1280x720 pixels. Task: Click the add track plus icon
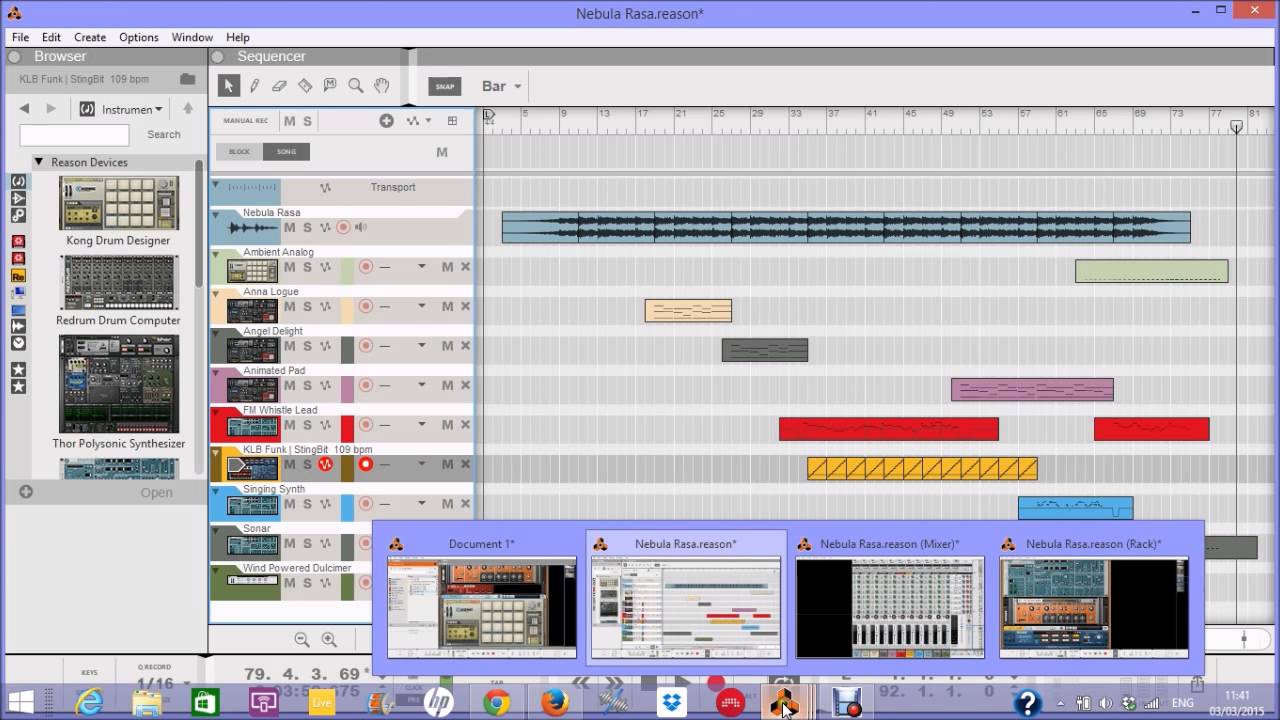(x=386, y=121)
